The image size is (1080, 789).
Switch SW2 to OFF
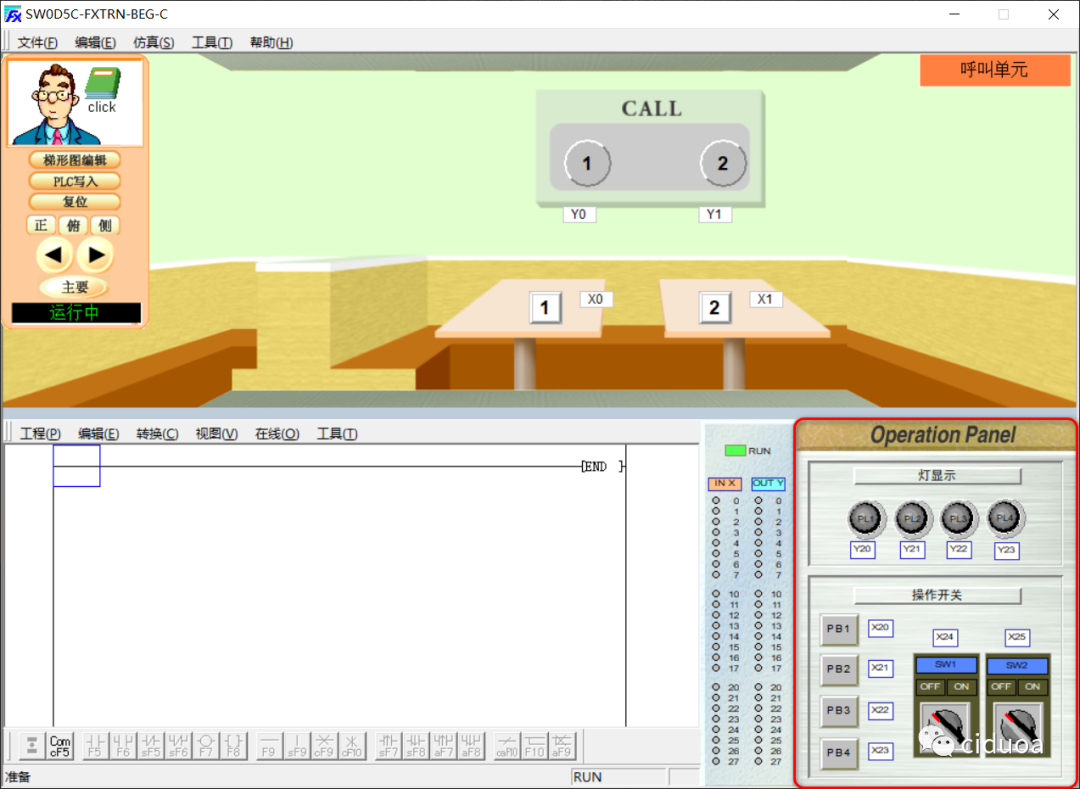pos(1000,687)
